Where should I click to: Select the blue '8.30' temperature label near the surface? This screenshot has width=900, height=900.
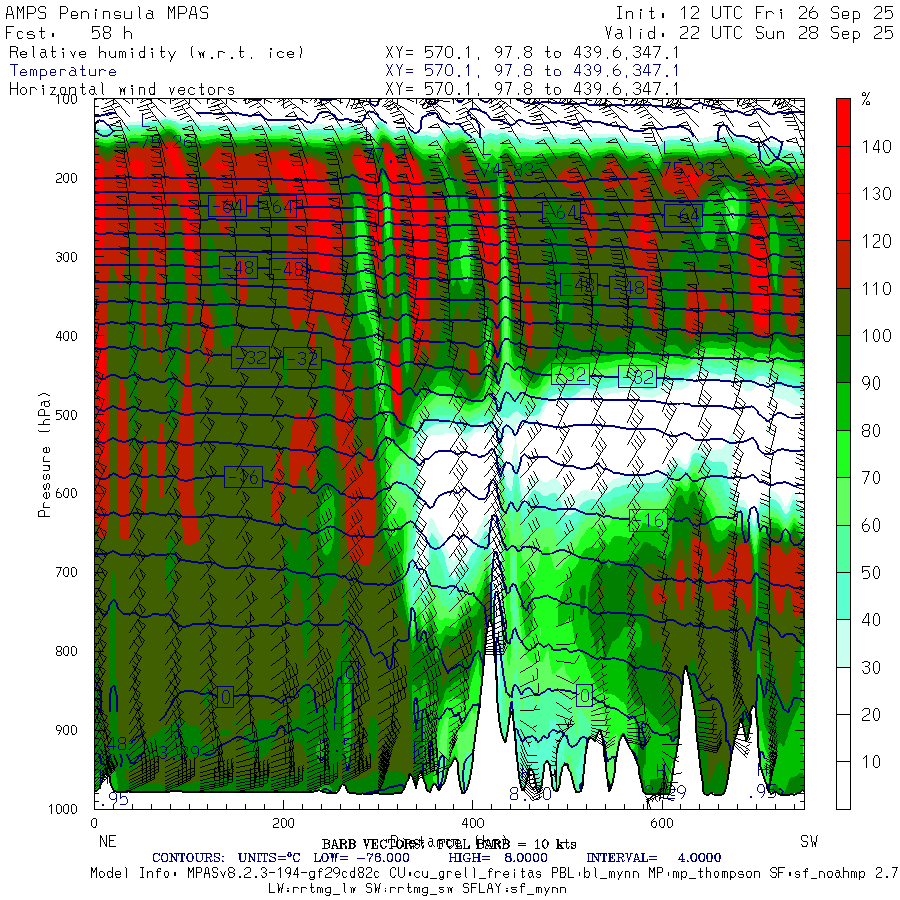point(530,794)
